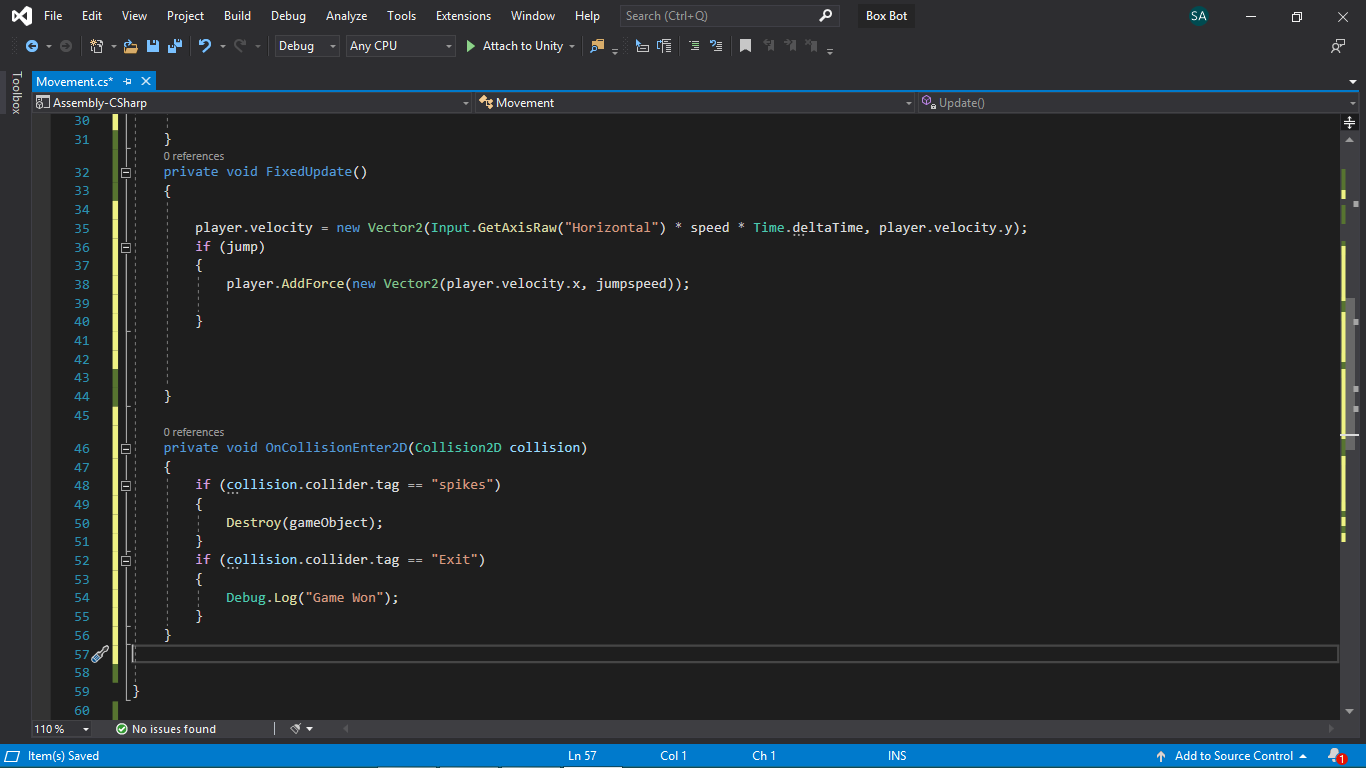Select the Save icon for Movement.cs
This screenshot has width=1366, height=768.
[x=151, y=46]
